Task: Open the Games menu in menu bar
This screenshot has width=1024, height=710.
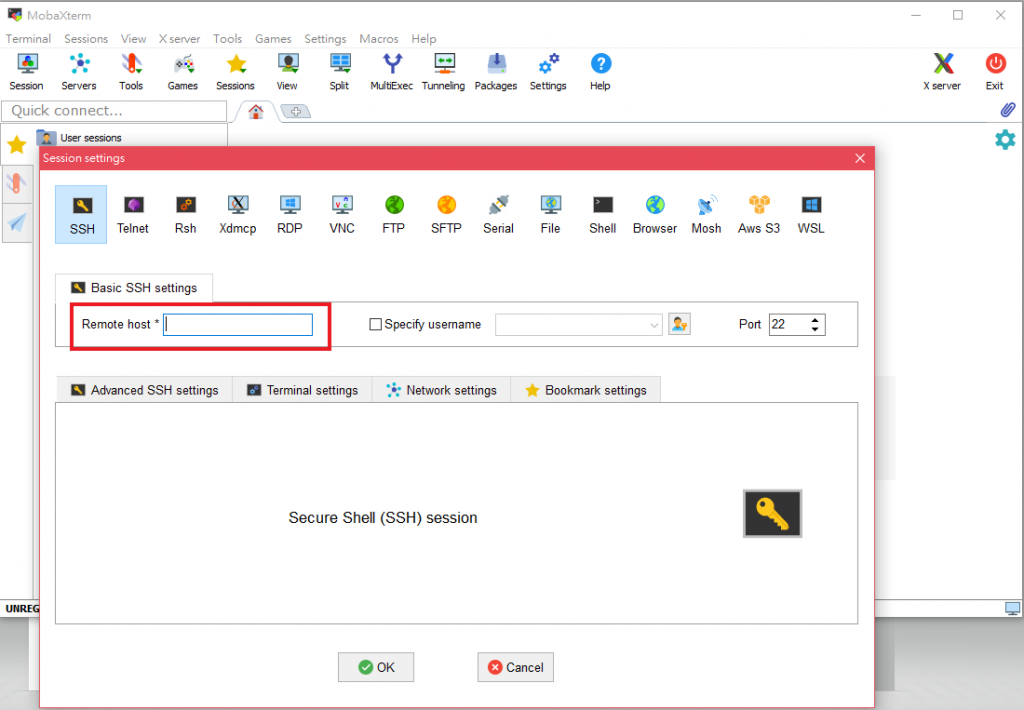Action: tap(273, 39)
